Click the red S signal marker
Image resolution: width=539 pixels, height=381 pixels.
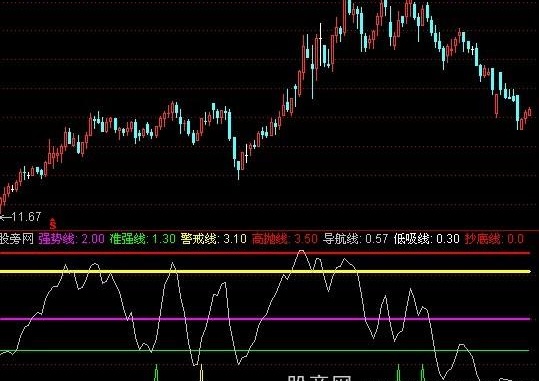click(53, 224)
